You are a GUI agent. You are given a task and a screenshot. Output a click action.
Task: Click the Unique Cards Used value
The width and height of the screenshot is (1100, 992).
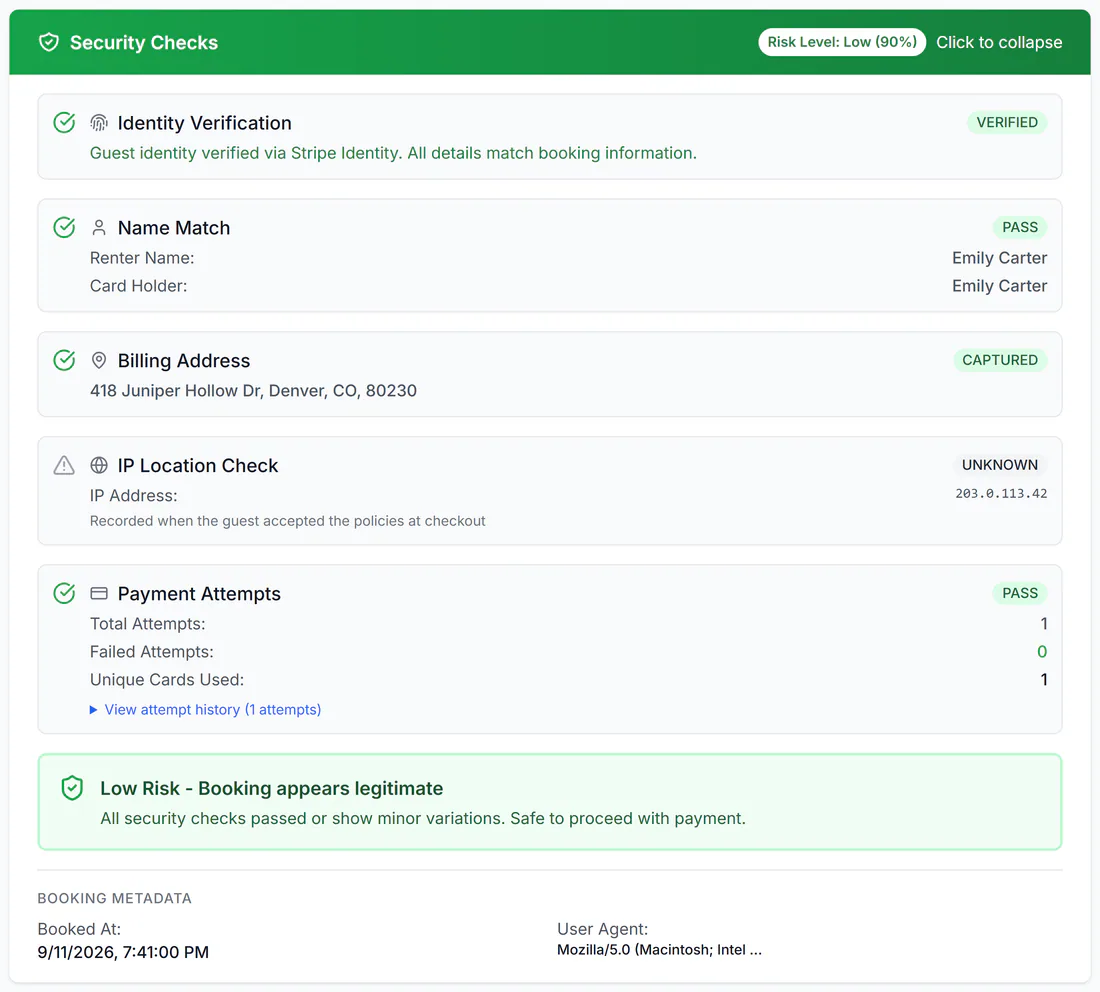click(x=1043, y=680)
